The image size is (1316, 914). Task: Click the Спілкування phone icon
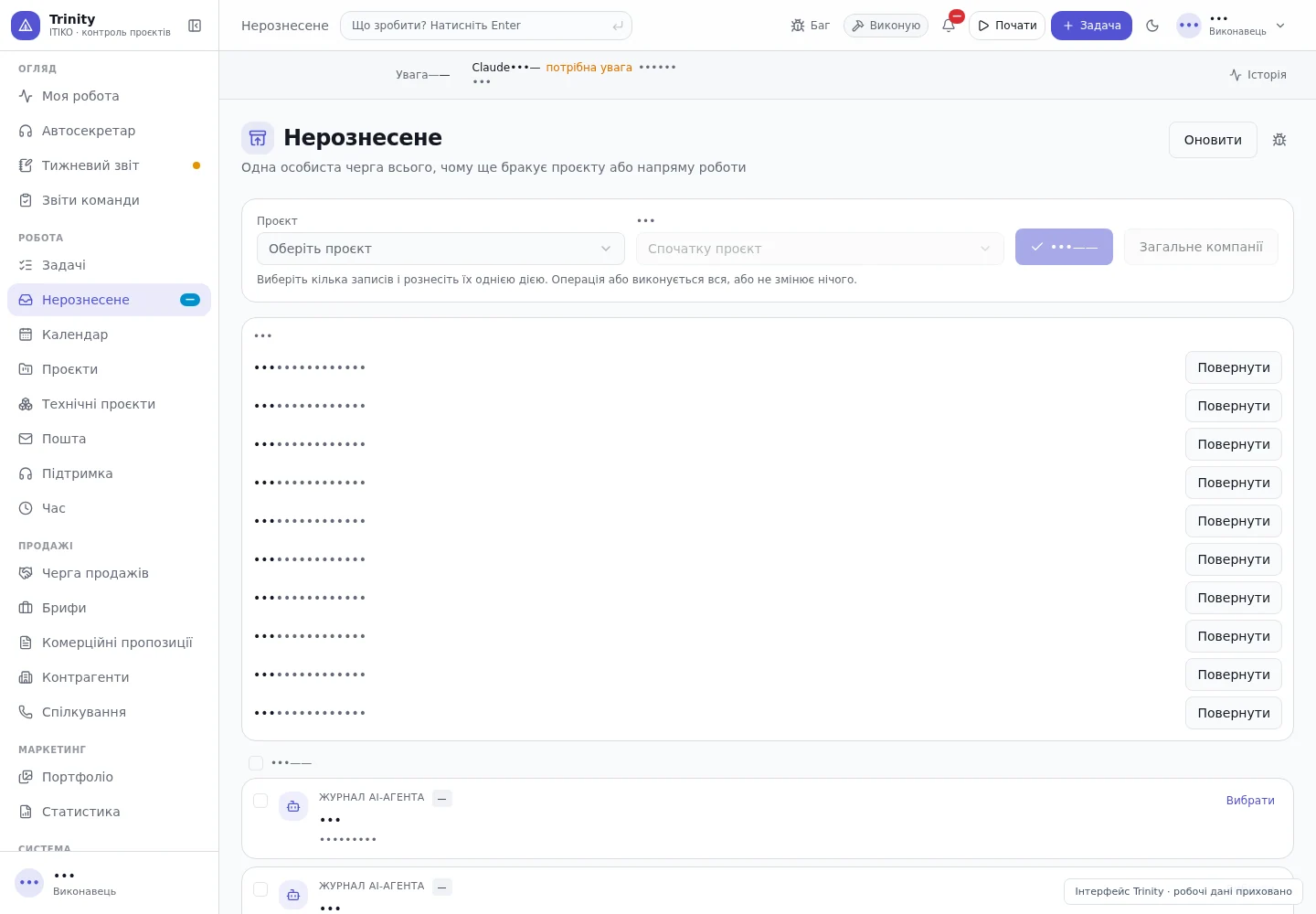coord(26,712)
